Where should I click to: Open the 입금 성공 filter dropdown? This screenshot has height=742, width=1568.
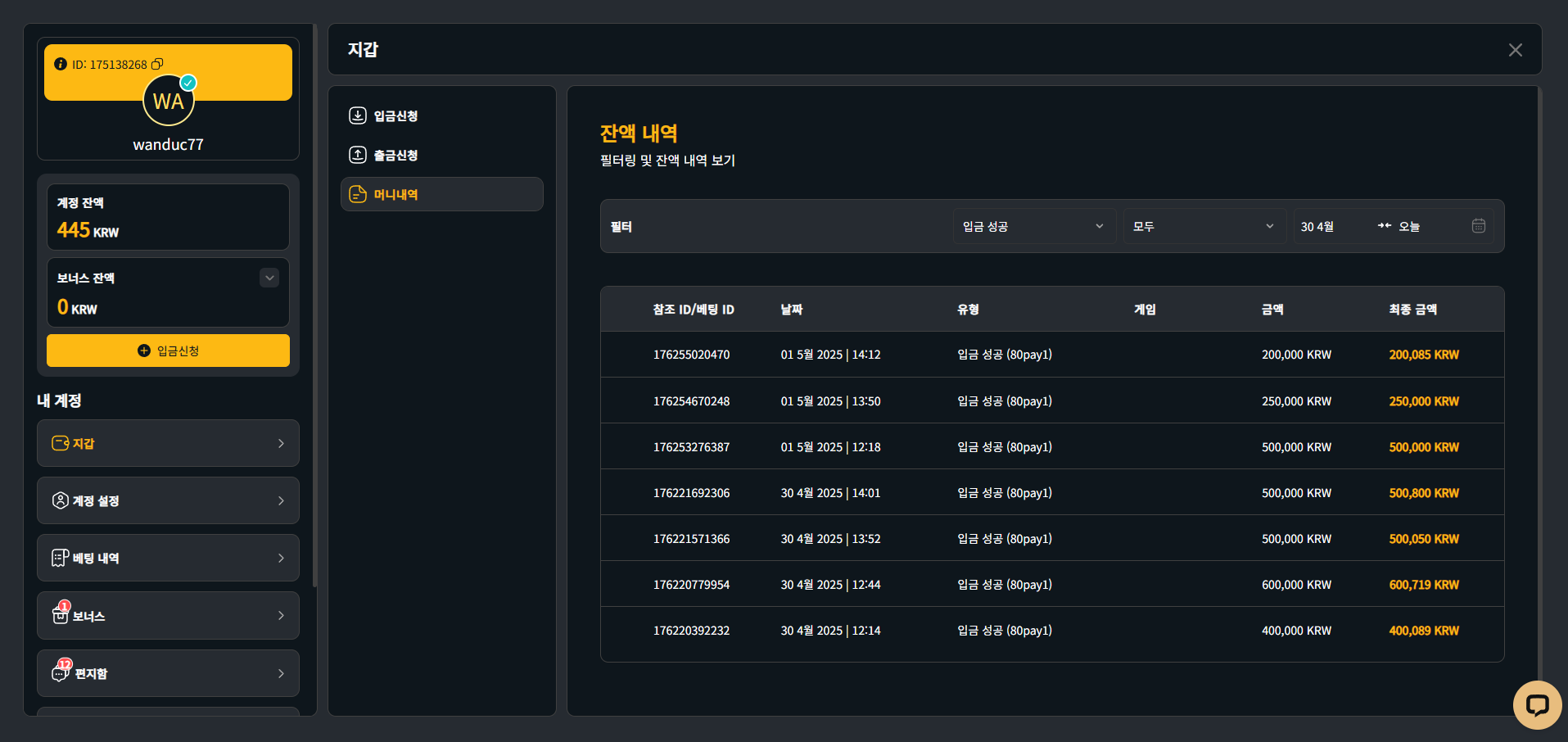tap(1034, 226)
